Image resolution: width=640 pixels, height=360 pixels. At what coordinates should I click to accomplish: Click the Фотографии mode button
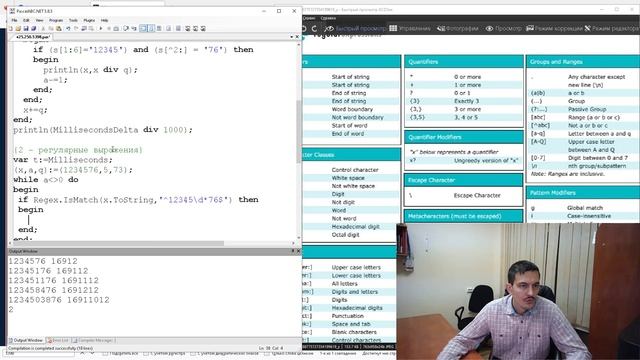[457, 29]
